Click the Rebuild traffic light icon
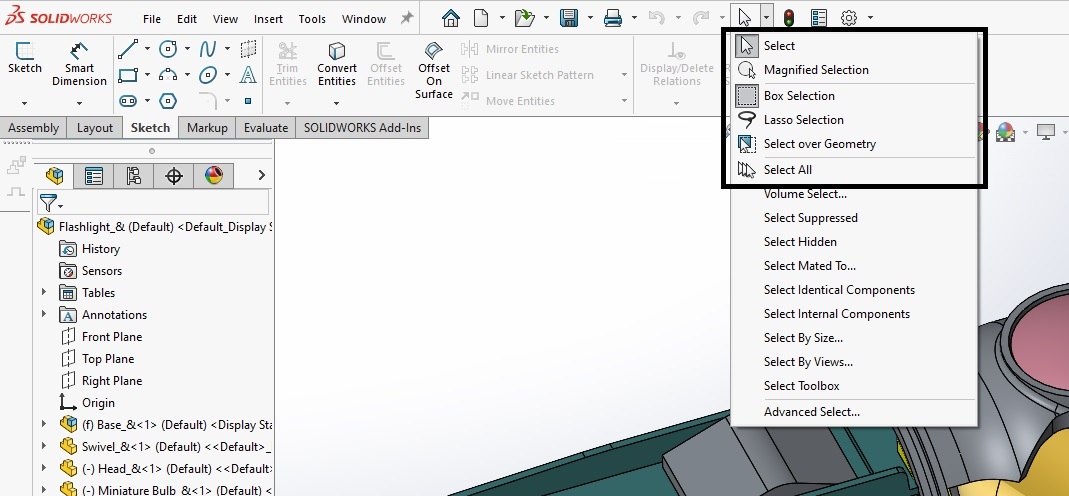Screen dimensions: 1069x496 pyautogui.click(x=789, y=18)
